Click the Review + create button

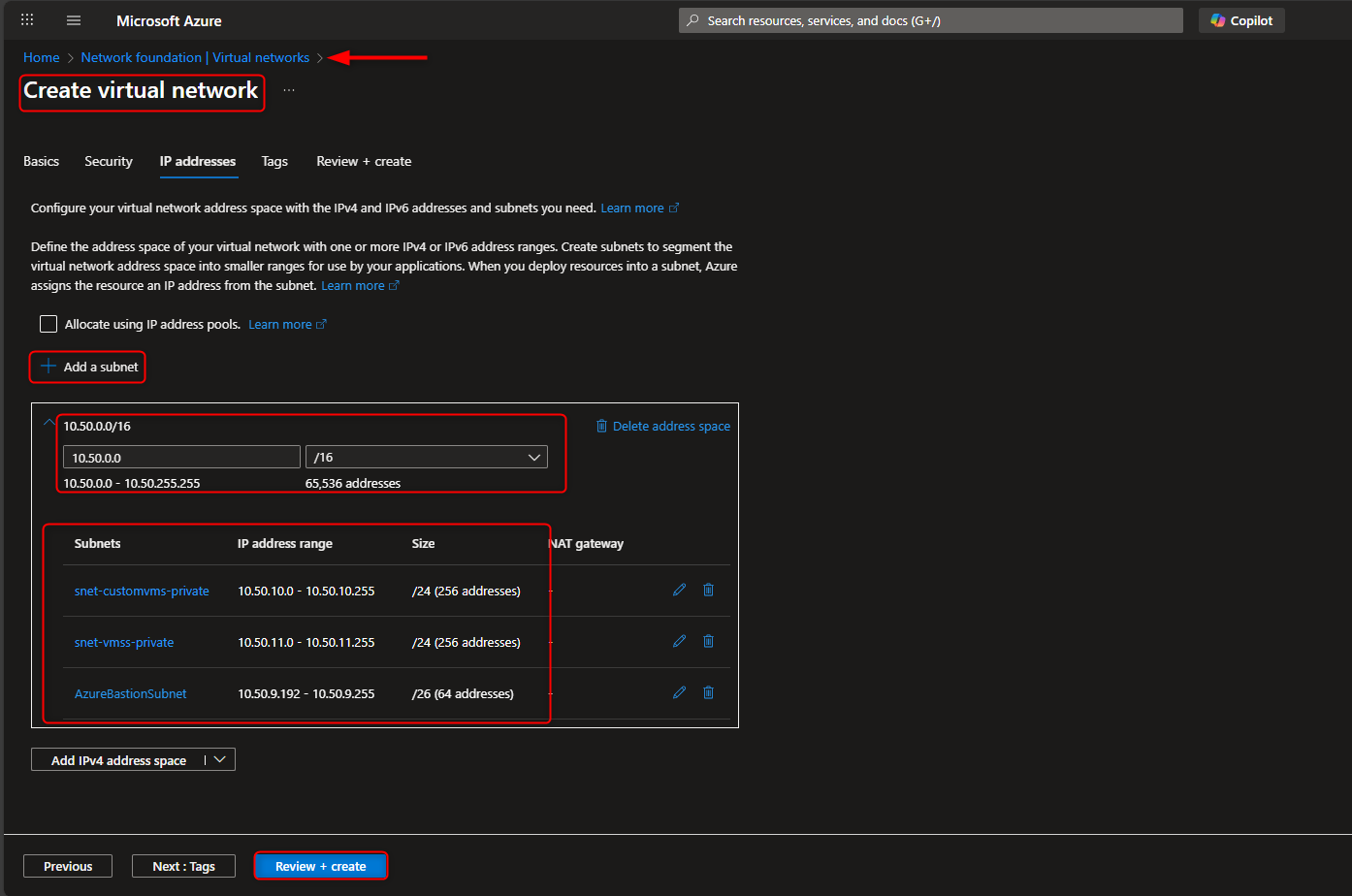[320, 865]
